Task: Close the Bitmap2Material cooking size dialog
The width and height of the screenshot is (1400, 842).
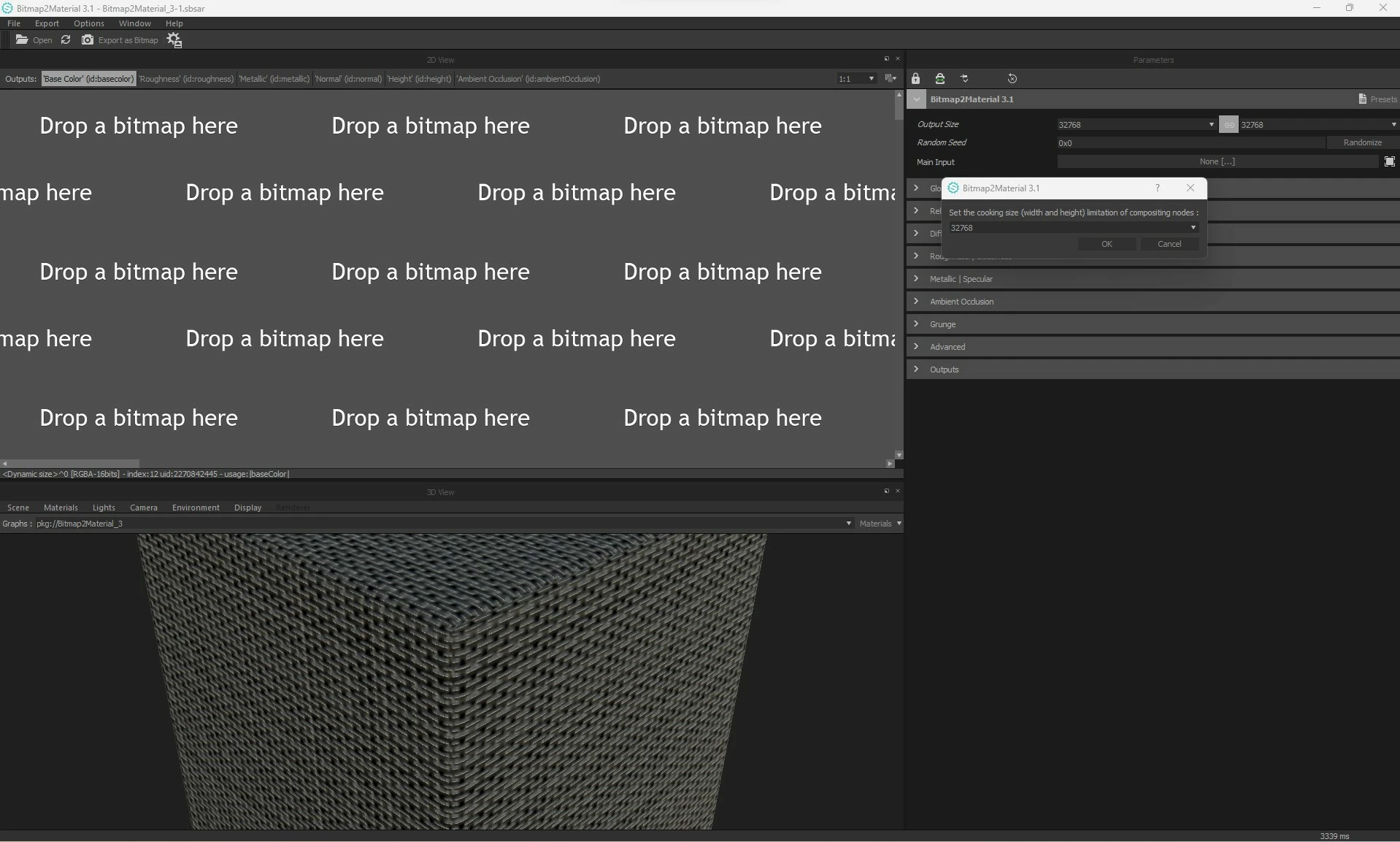Action: tap(1191, 188)
